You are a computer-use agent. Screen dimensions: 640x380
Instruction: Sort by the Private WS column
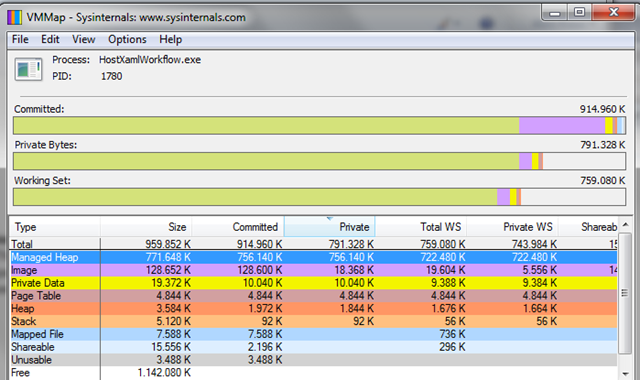(x=512, y=227)
